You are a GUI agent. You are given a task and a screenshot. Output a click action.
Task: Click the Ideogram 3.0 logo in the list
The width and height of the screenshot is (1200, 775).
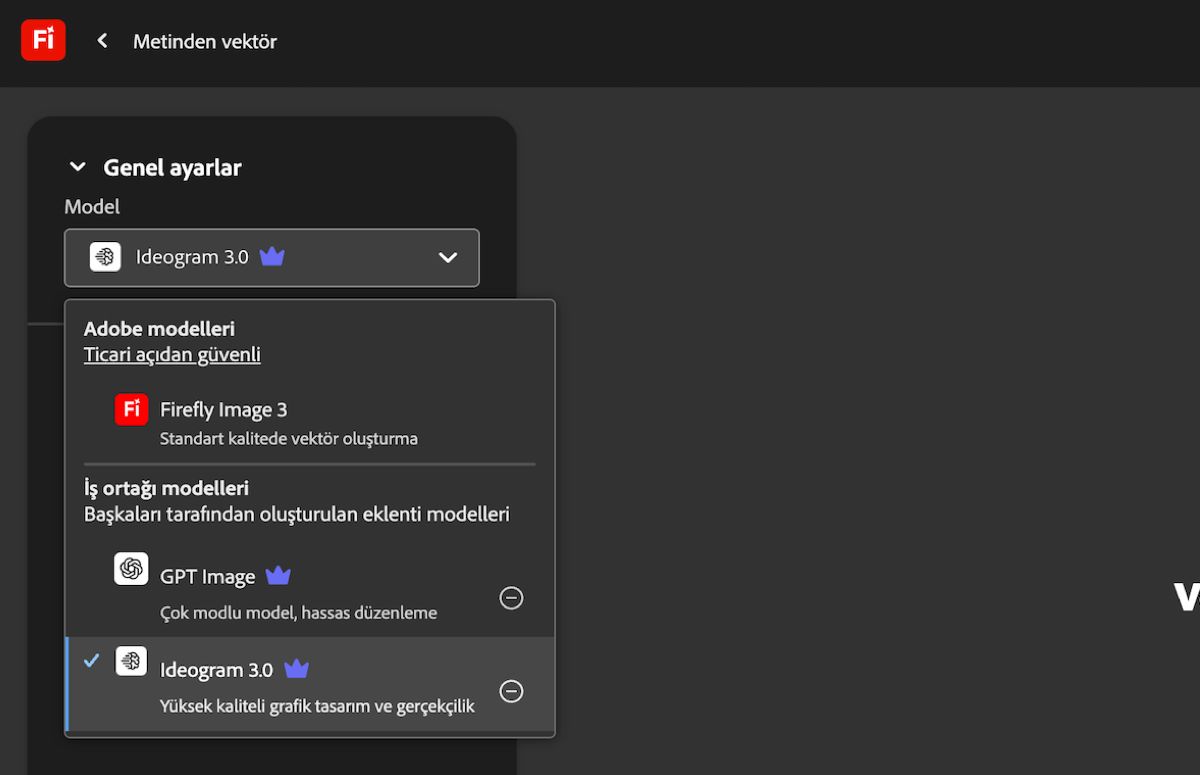pyautogui.click(x=131, y=661)
